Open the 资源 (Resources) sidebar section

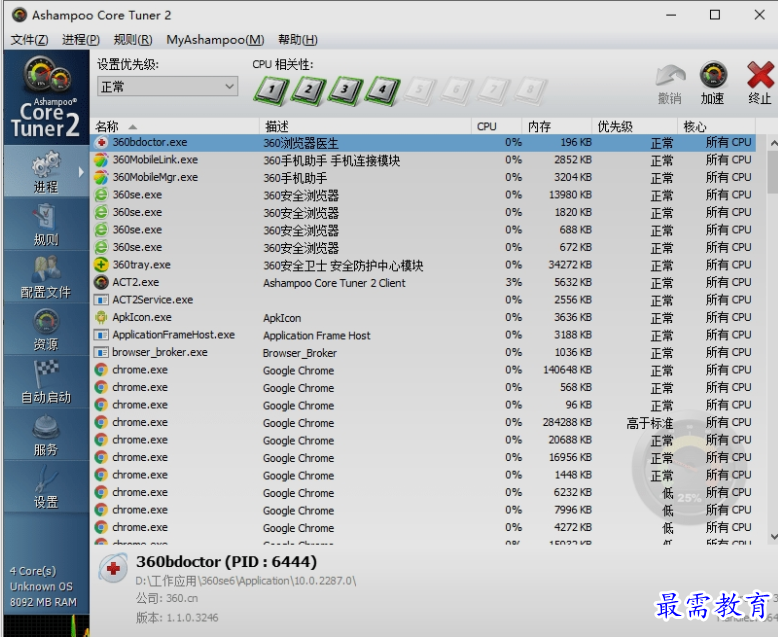pos(46,329)
